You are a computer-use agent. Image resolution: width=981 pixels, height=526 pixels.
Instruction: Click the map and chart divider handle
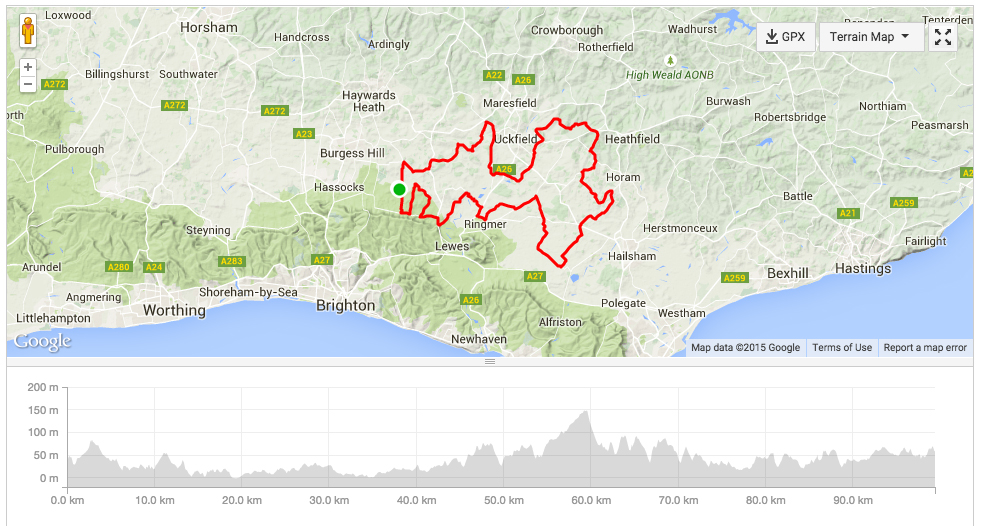490,362
